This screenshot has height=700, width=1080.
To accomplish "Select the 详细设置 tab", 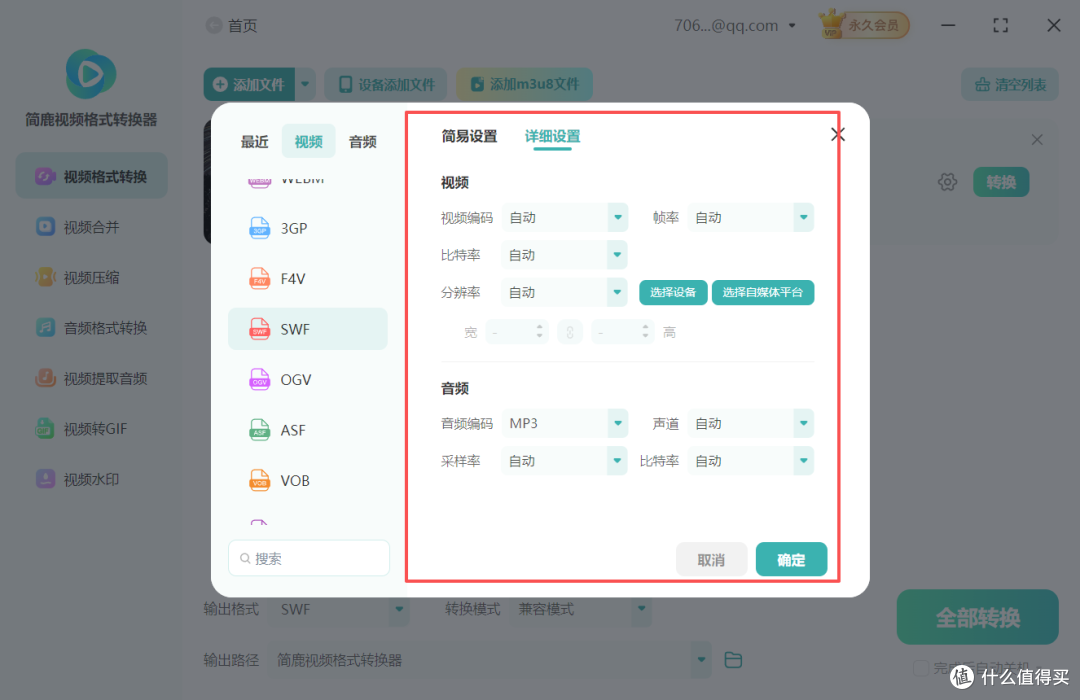I will [x=552, y=136].
